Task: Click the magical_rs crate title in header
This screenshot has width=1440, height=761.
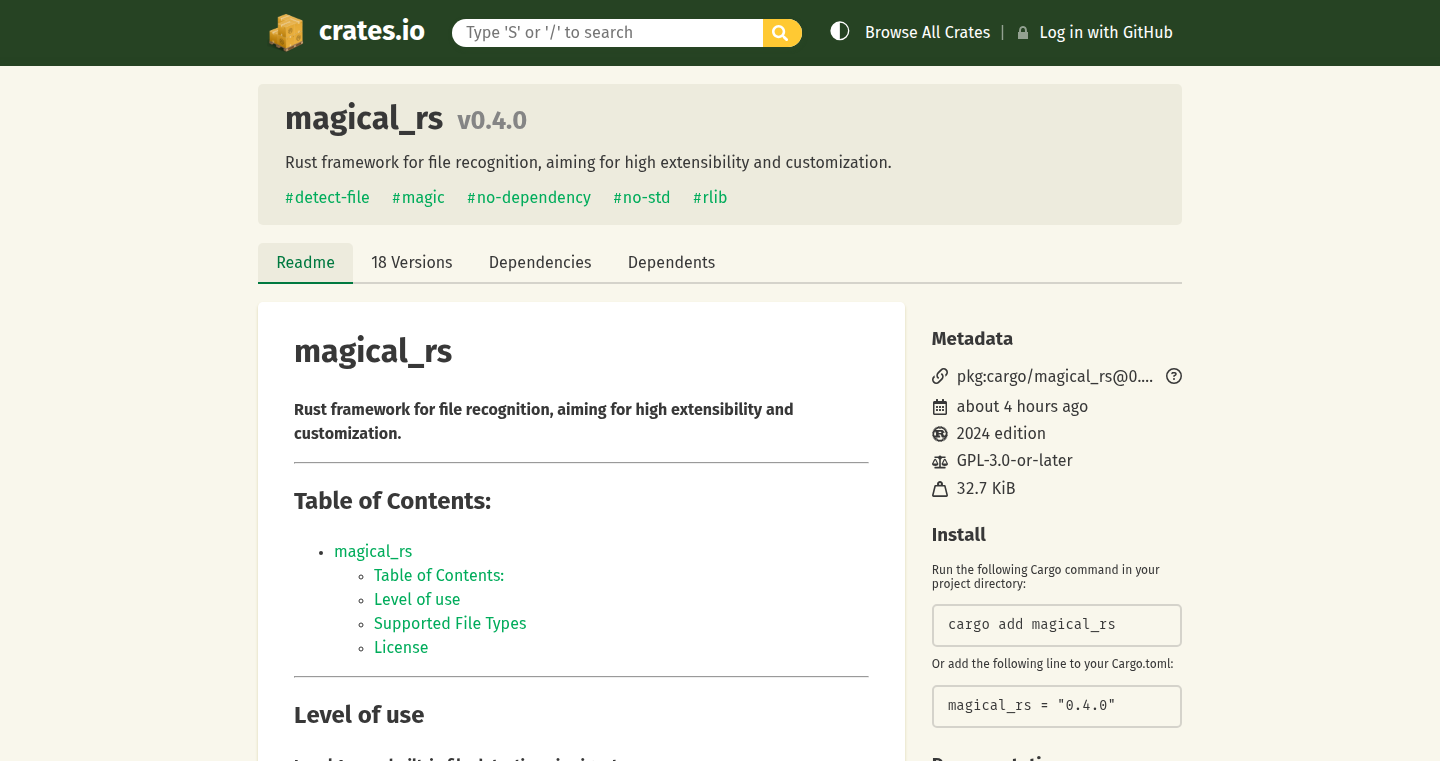Action: (364, 119)
